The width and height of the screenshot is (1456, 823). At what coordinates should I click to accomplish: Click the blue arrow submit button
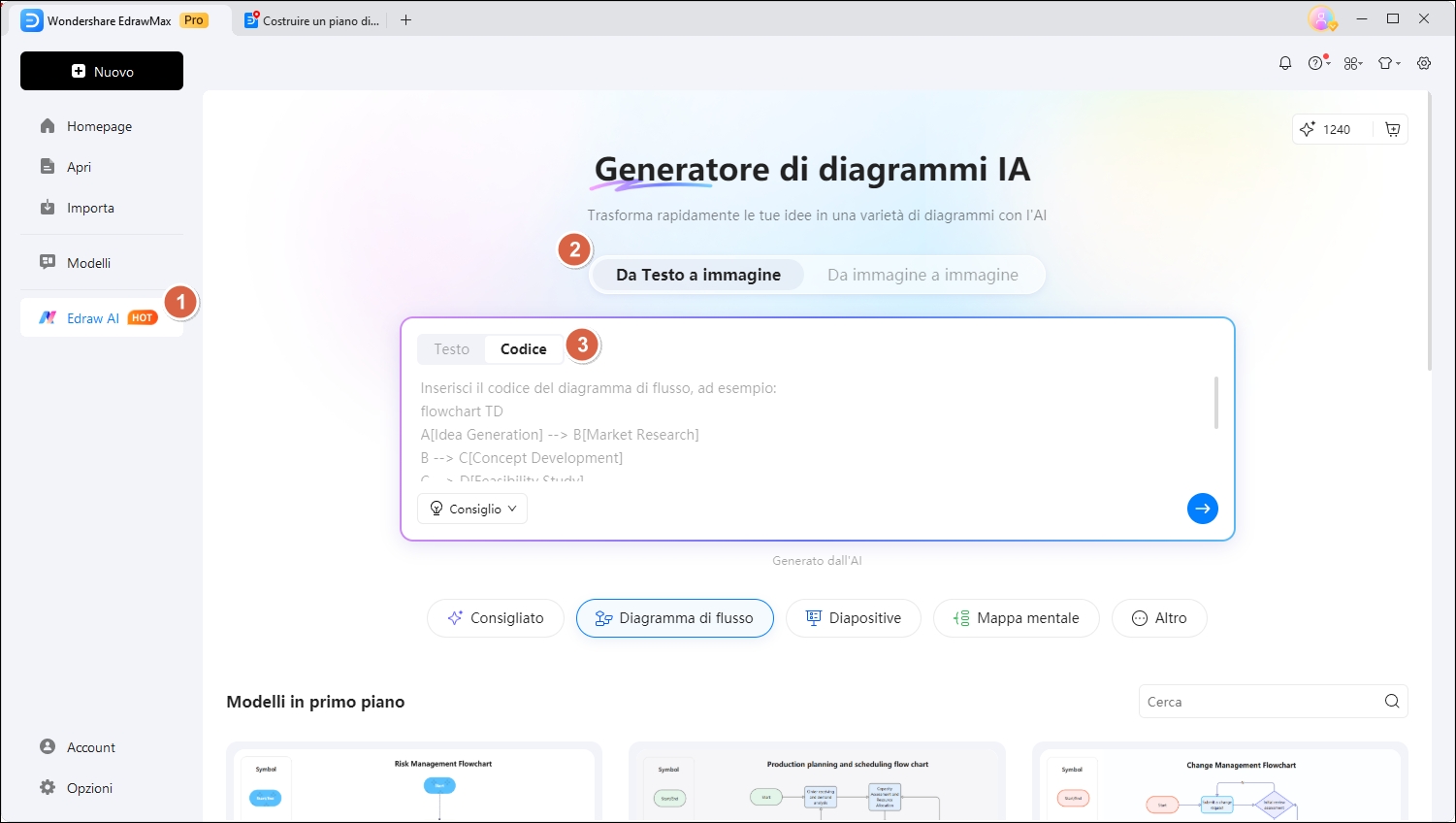(x=1202, y=509)
